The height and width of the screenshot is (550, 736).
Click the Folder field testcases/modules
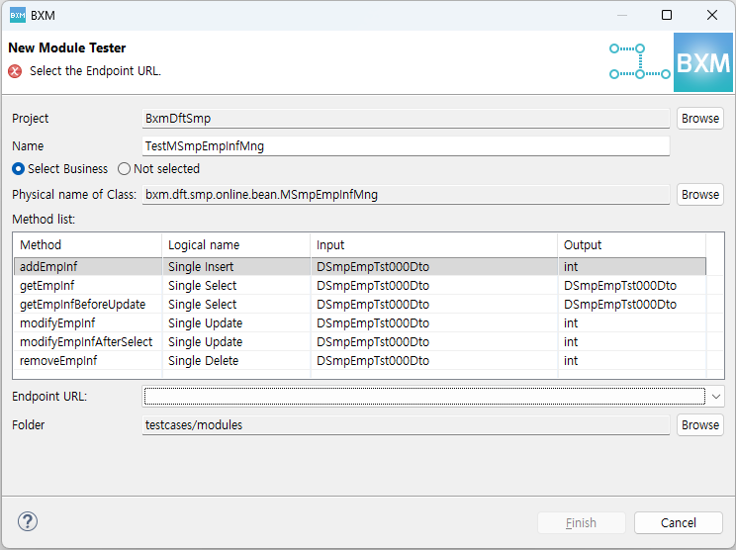click(406, 425)
